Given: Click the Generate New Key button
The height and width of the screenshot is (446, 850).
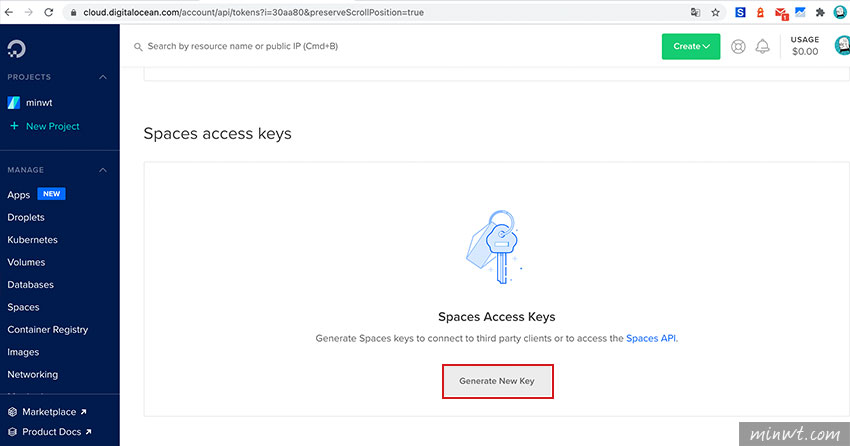Looking at the screenshot, I should 497,381.
